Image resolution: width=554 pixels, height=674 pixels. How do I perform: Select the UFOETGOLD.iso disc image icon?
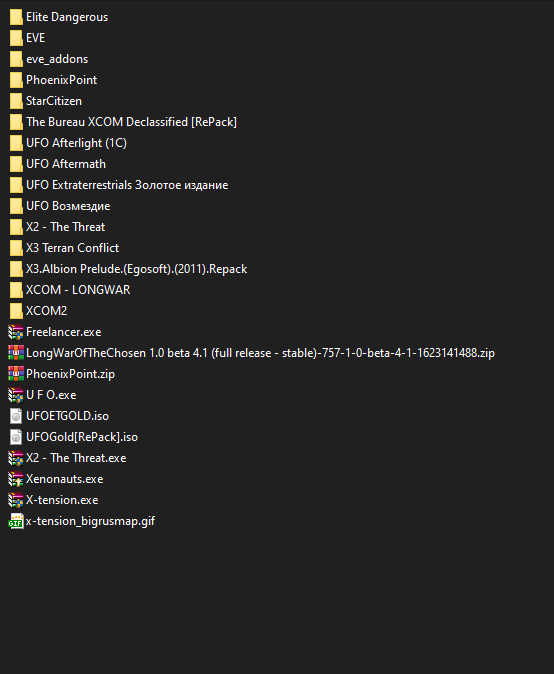[x=15, y=416]
